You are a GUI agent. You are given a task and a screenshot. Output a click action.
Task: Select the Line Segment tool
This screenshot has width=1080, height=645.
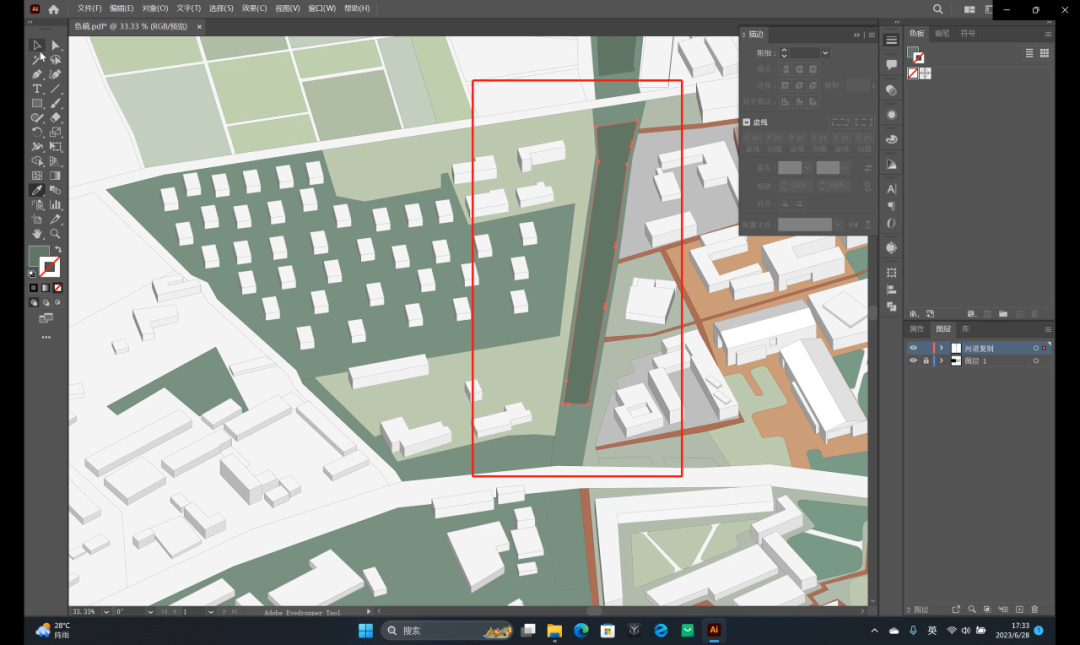(55, 89)
